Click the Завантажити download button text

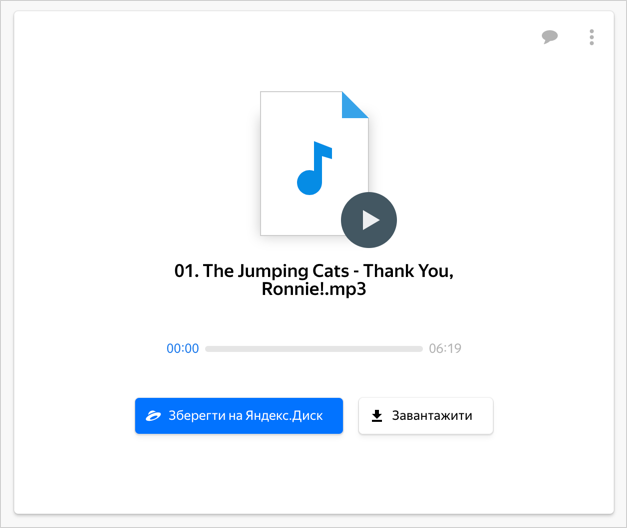pos(432,416)
